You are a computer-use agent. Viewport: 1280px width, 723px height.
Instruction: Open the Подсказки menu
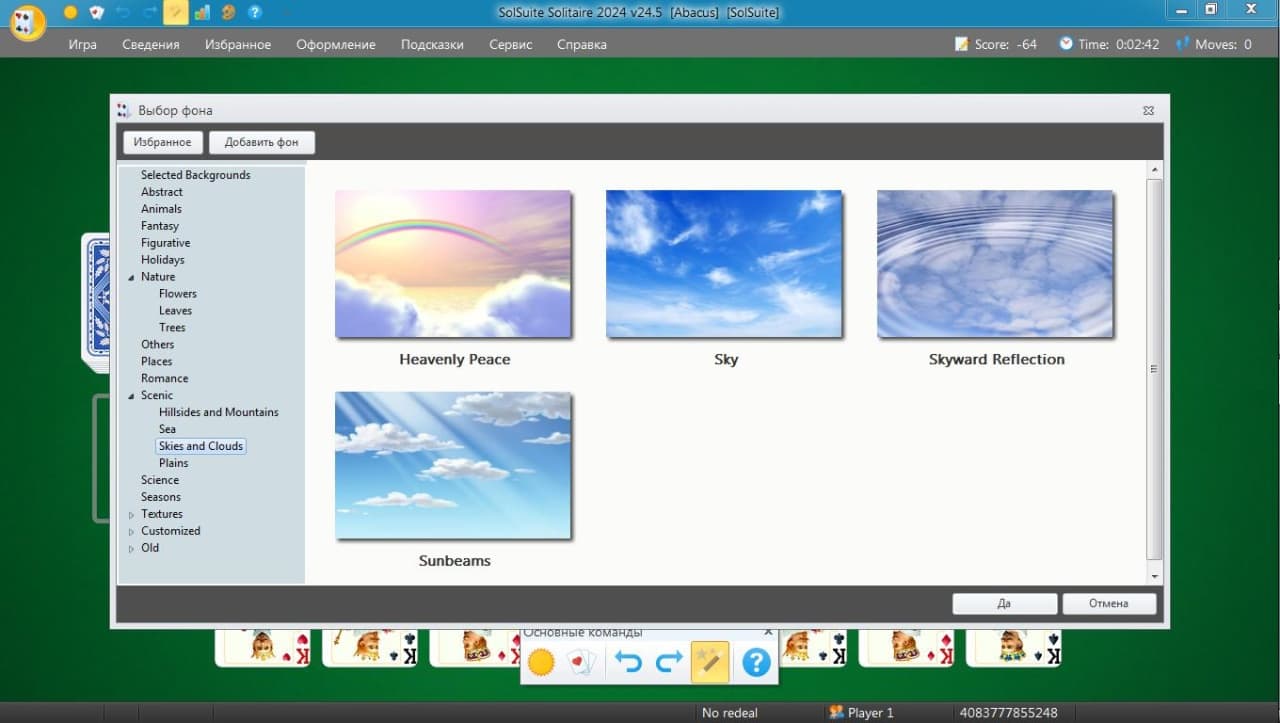coord(432,44)
